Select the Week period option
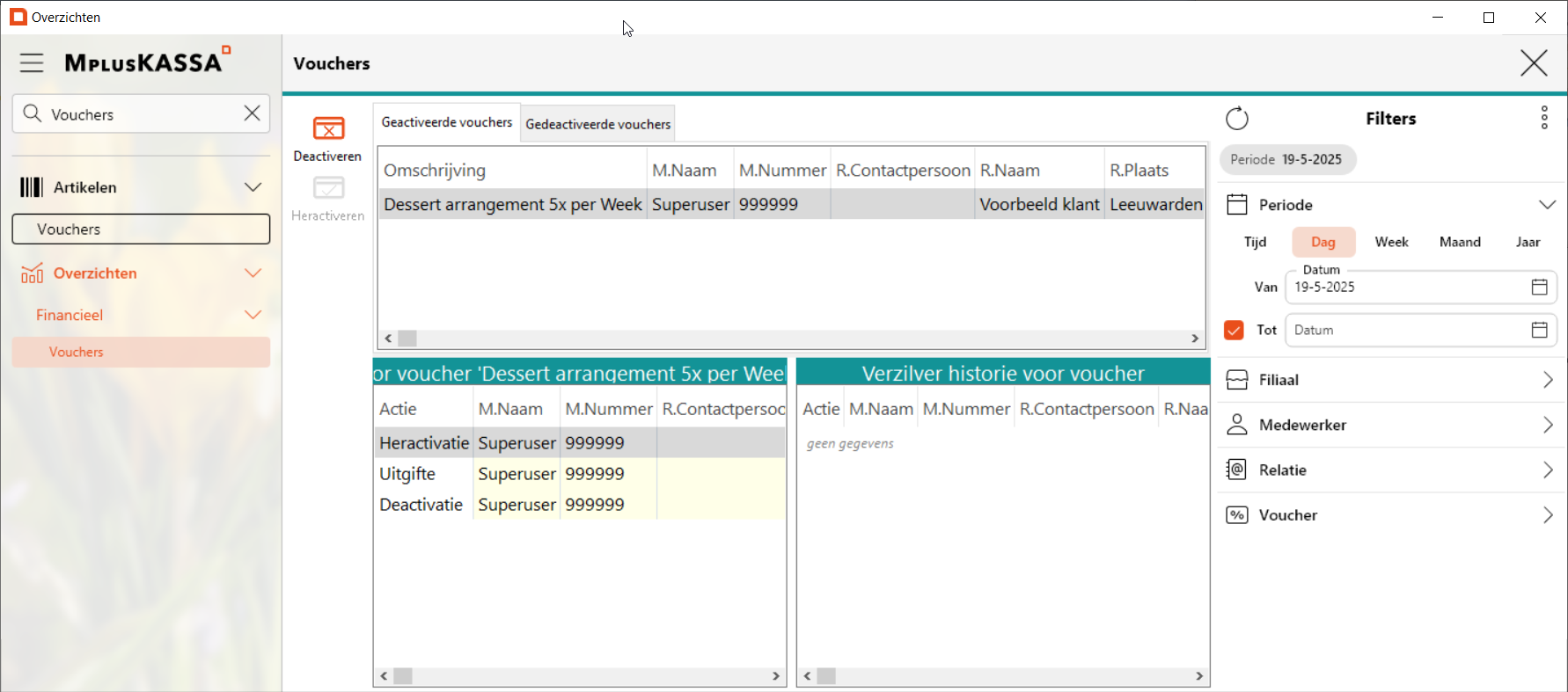 pyautogui.click(x=1391, y=242)
